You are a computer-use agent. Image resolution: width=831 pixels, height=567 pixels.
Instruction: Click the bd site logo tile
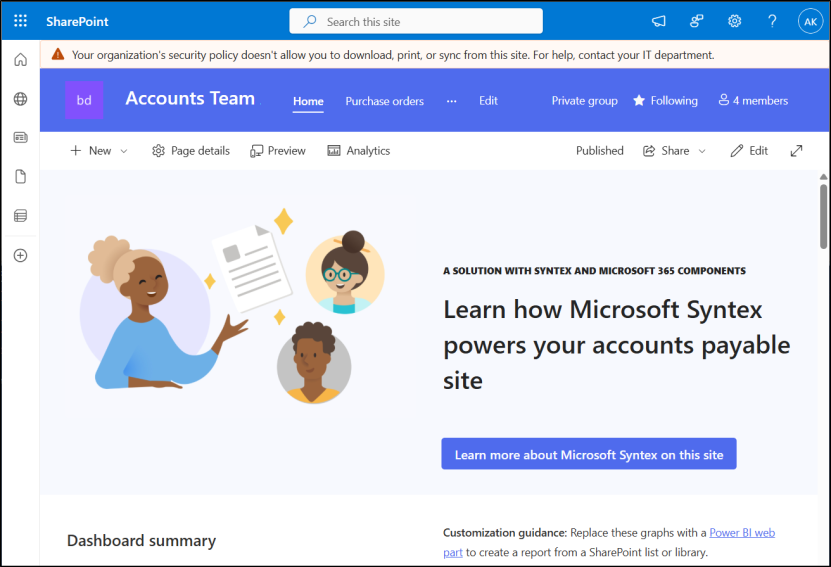pos(84,100)
